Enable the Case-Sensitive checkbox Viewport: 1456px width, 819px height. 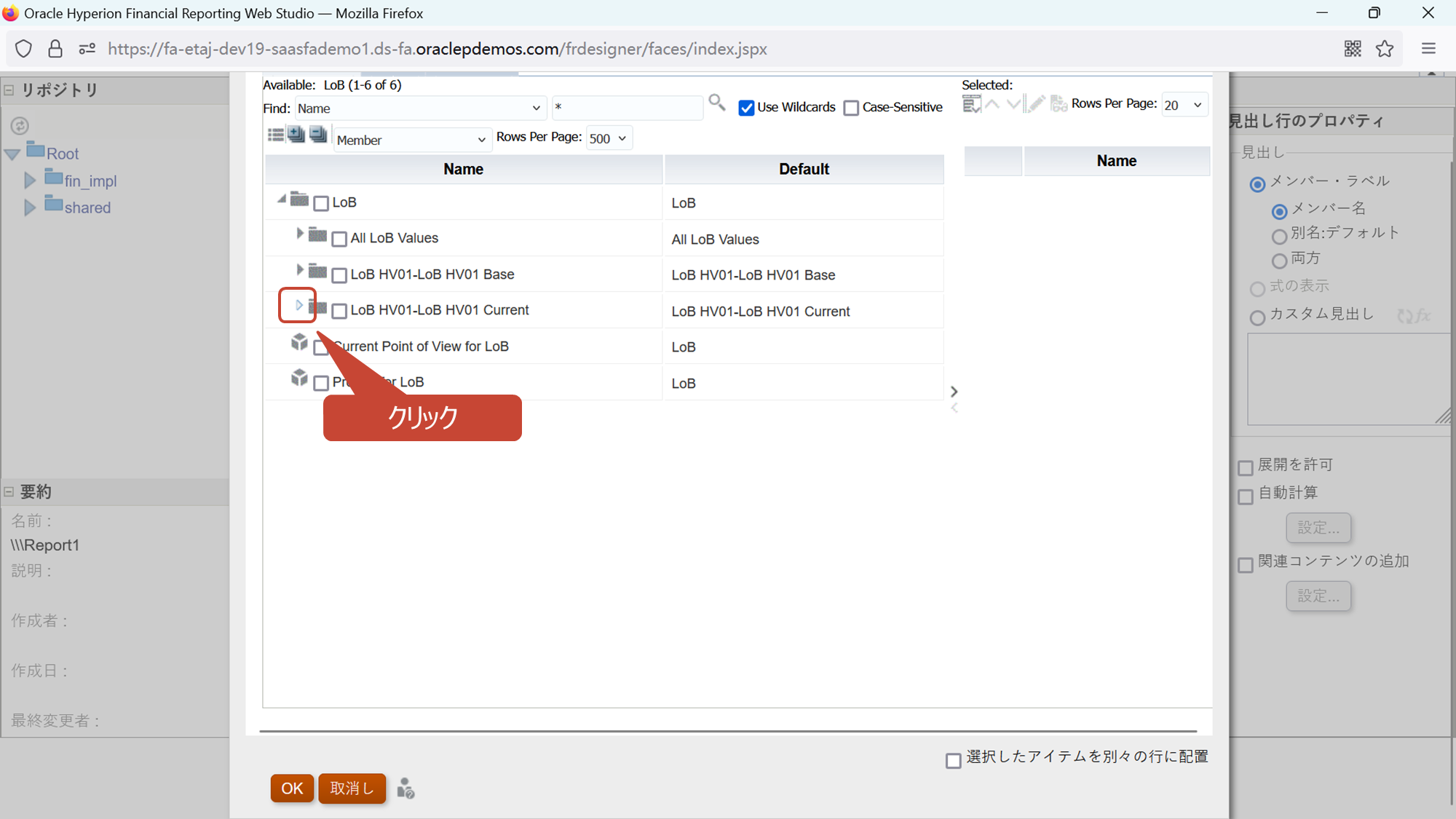point(851,108)
